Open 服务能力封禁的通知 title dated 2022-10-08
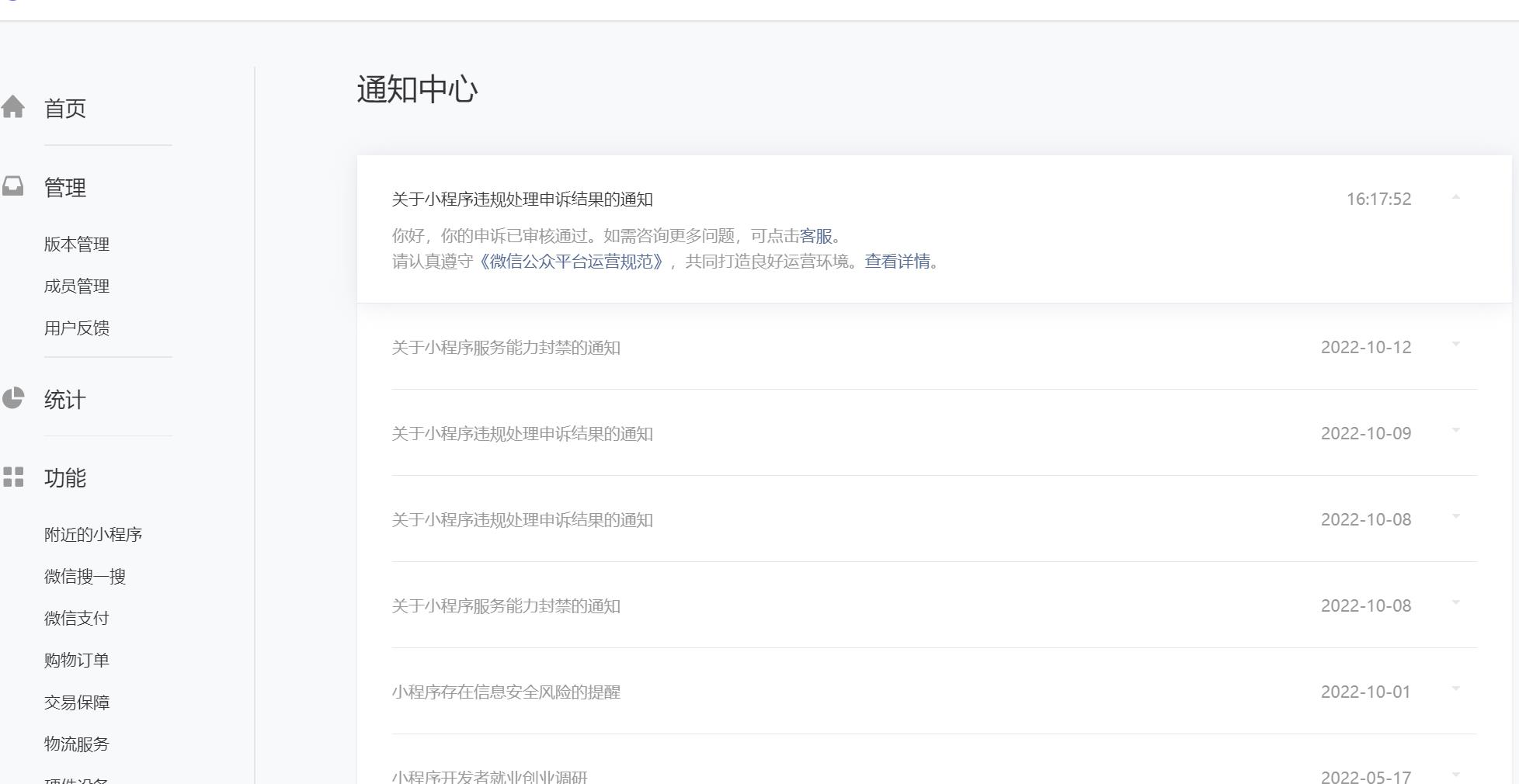 (506, 606)
